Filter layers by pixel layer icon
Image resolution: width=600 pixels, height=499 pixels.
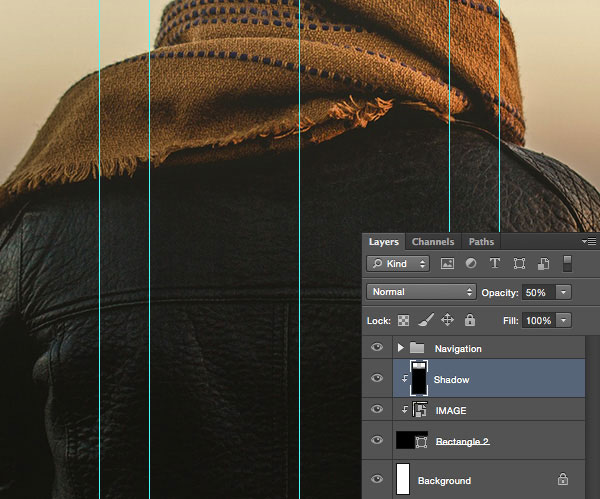click(447, 264)
